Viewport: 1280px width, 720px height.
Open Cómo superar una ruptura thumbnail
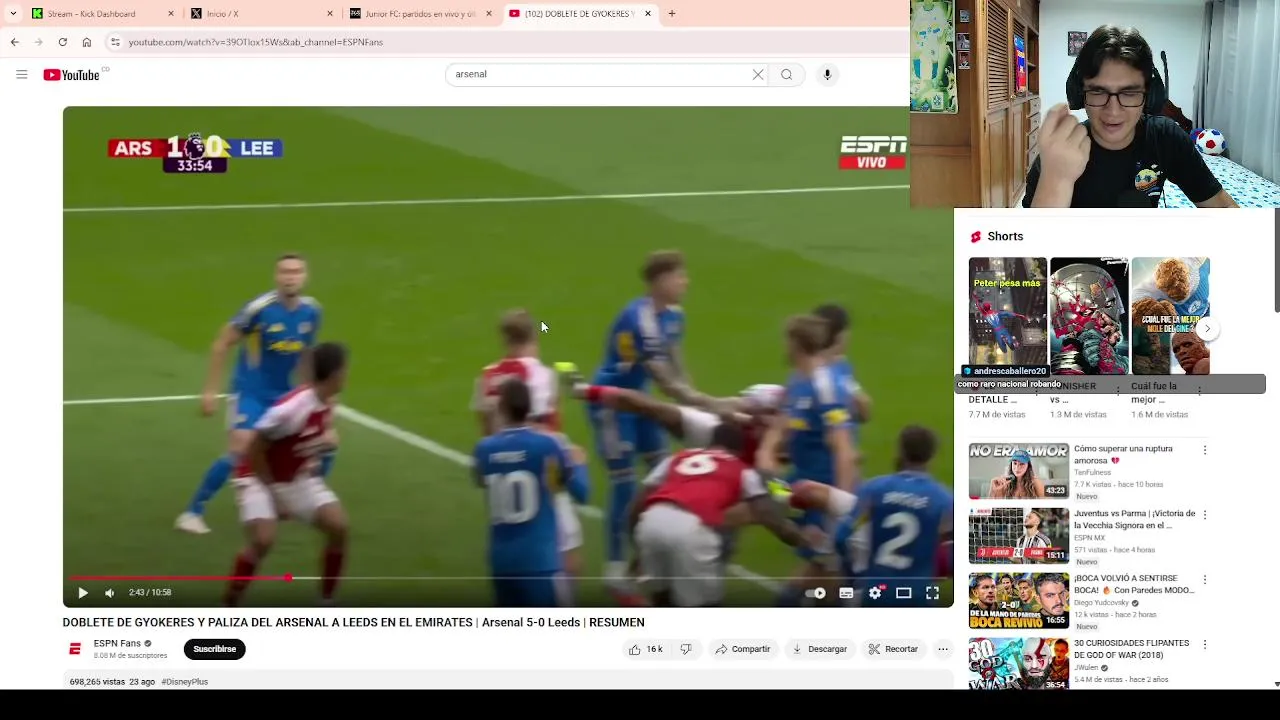(1018, 472)
